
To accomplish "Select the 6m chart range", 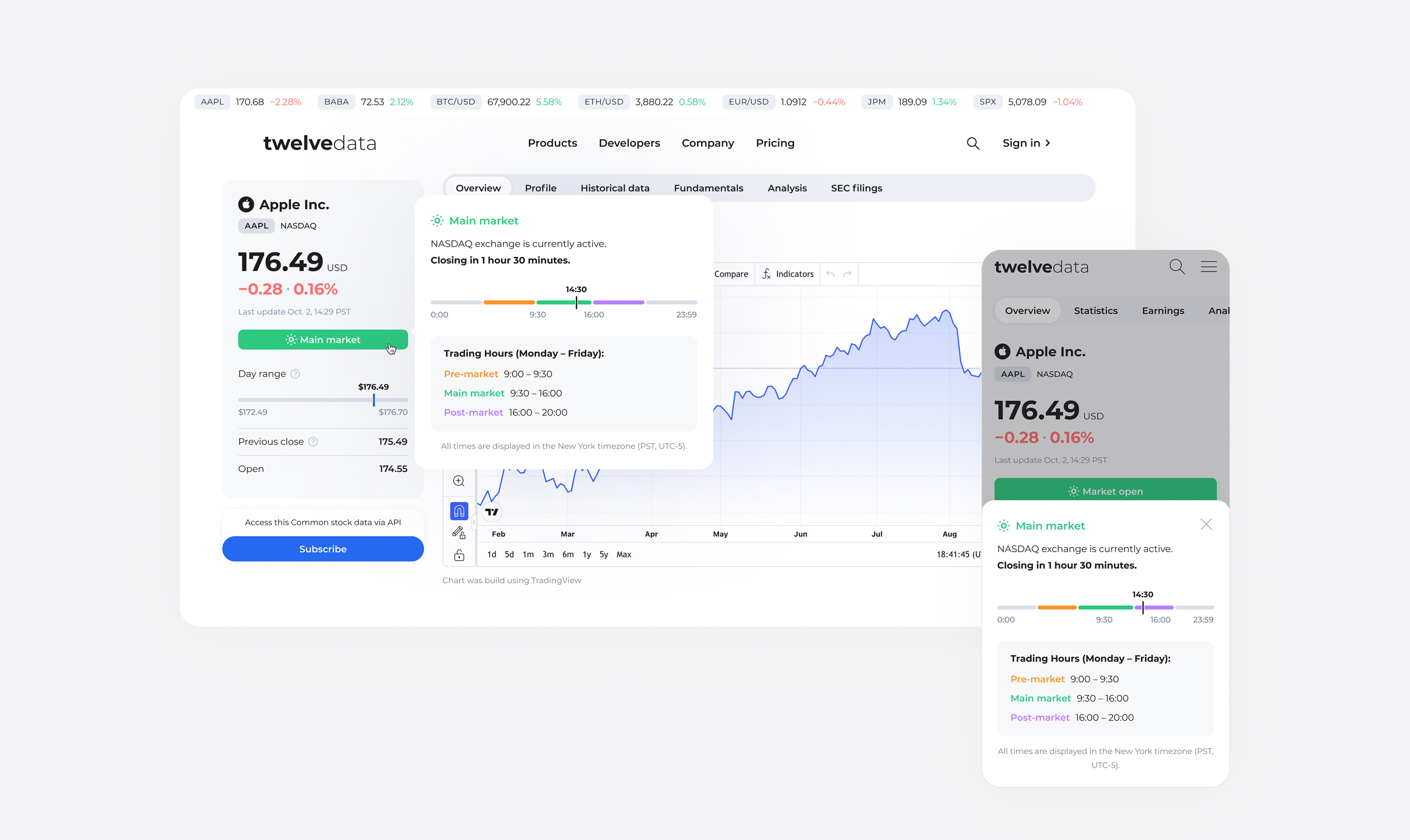I will tap(568, 555).
